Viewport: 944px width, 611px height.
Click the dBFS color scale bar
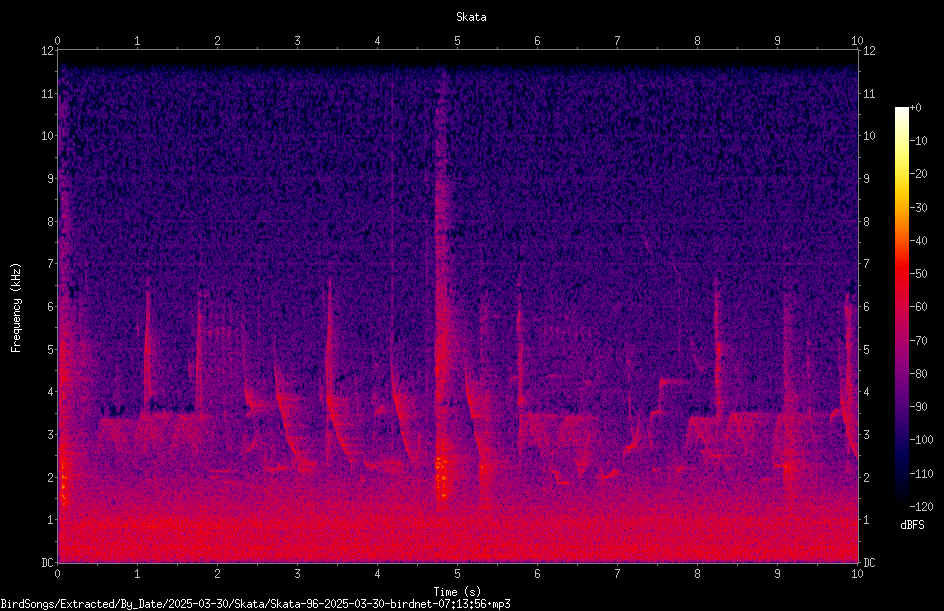[x=901, y=307]
